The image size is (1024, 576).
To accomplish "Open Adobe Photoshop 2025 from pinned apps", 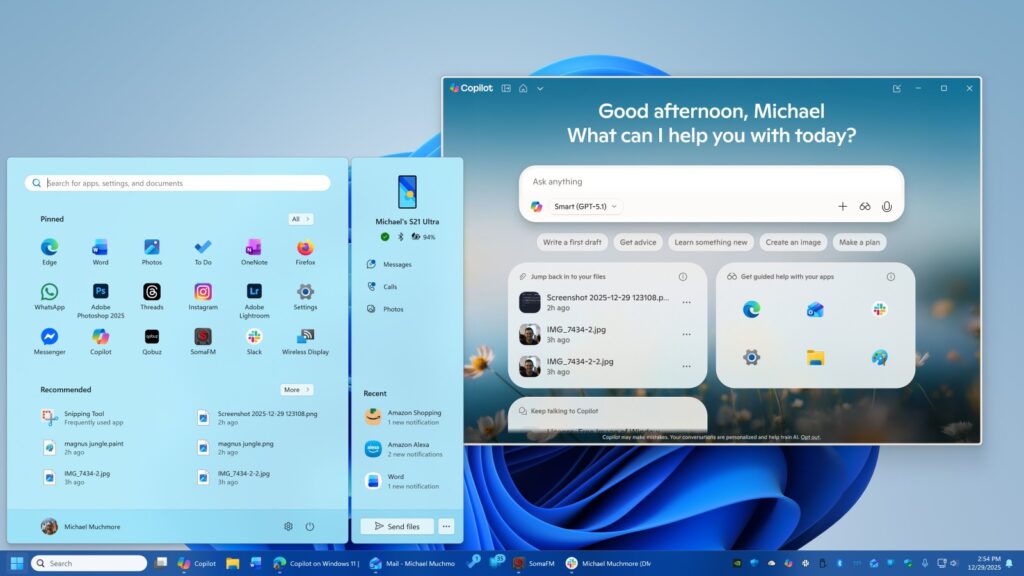I will point(100,292).
